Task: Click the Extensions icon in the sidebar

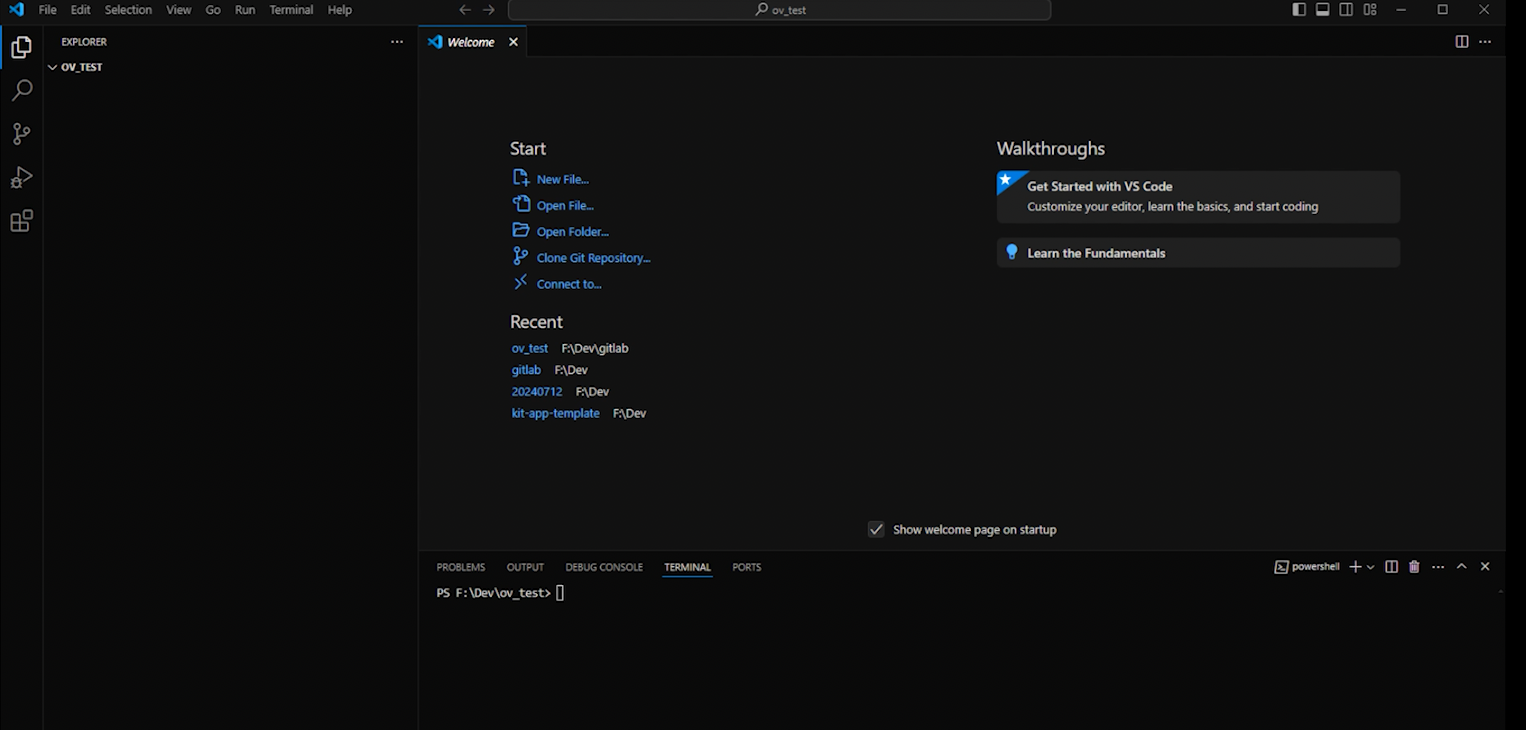Action: click(x=21, y=221)
